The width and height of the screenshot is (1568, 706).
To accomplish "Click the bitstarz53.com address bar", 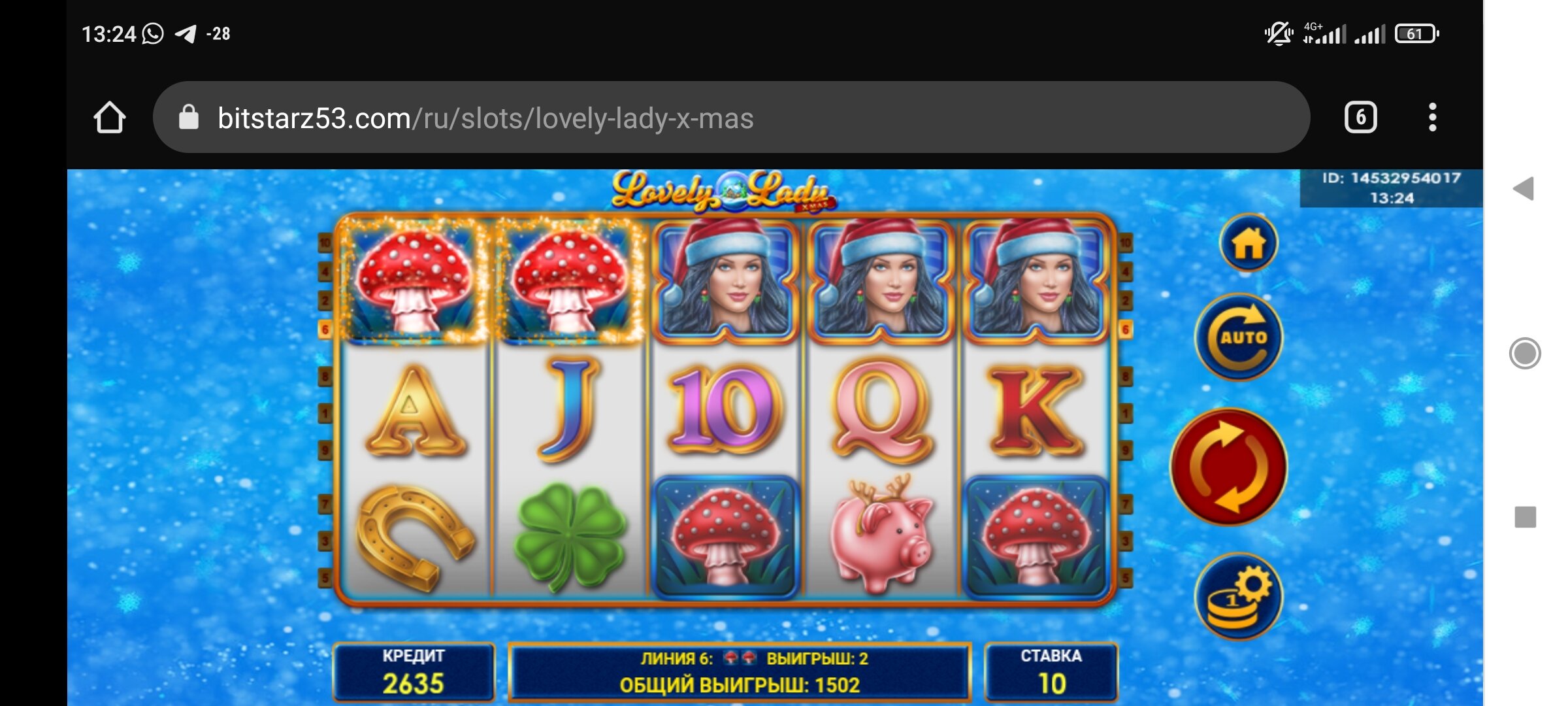I will (x=731, y=118).
